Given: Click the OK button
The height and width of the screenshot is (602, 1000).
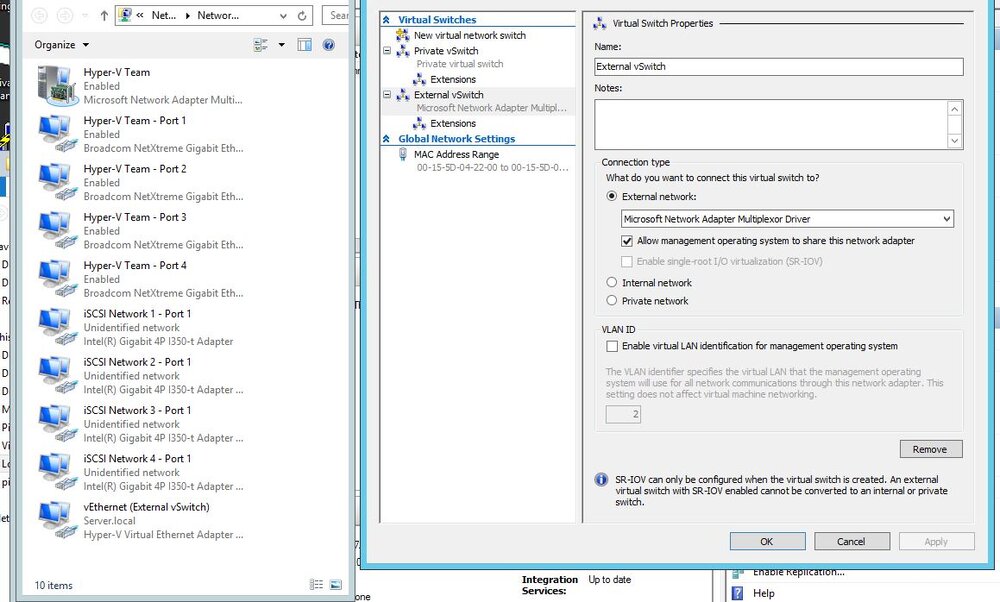Looking at the screenshot, I should click(x=767, y=541).
